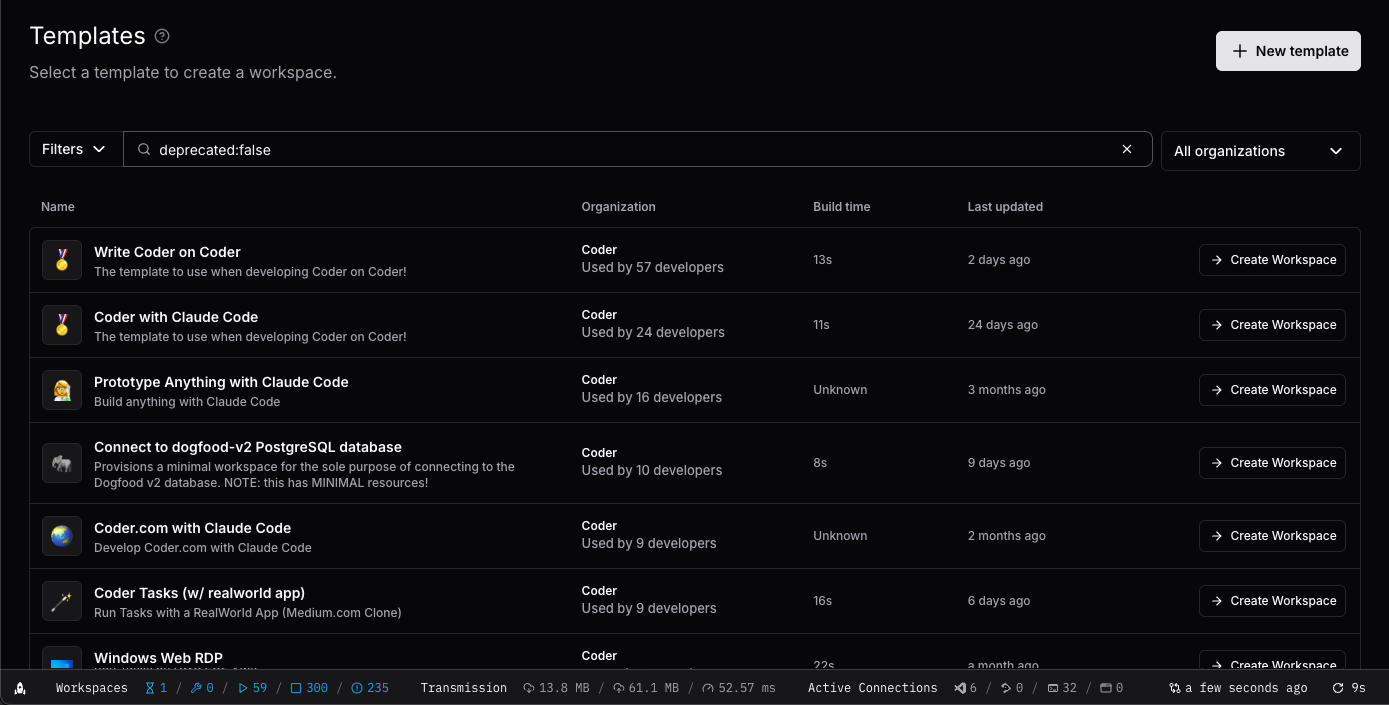Open the Filters dropdown
1389x705 pixels.
tap(75, 149)
